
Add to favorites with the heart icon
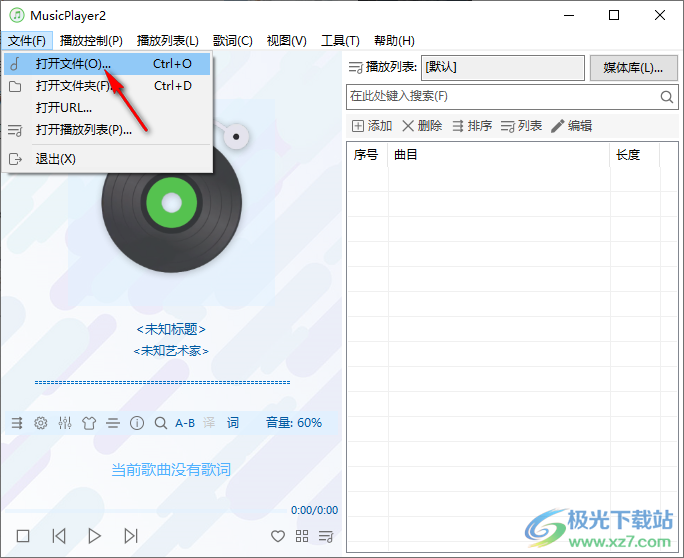(x=278, y=536)
